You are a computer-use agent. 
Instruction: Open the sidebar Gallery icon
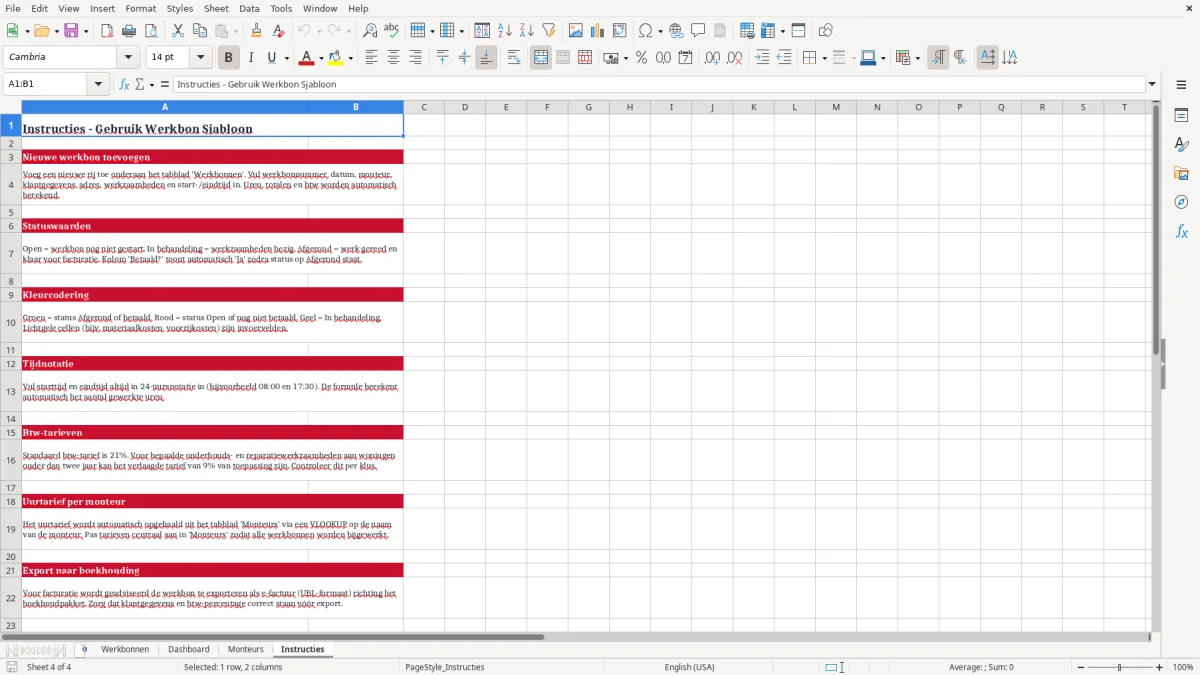[1181, 173]
